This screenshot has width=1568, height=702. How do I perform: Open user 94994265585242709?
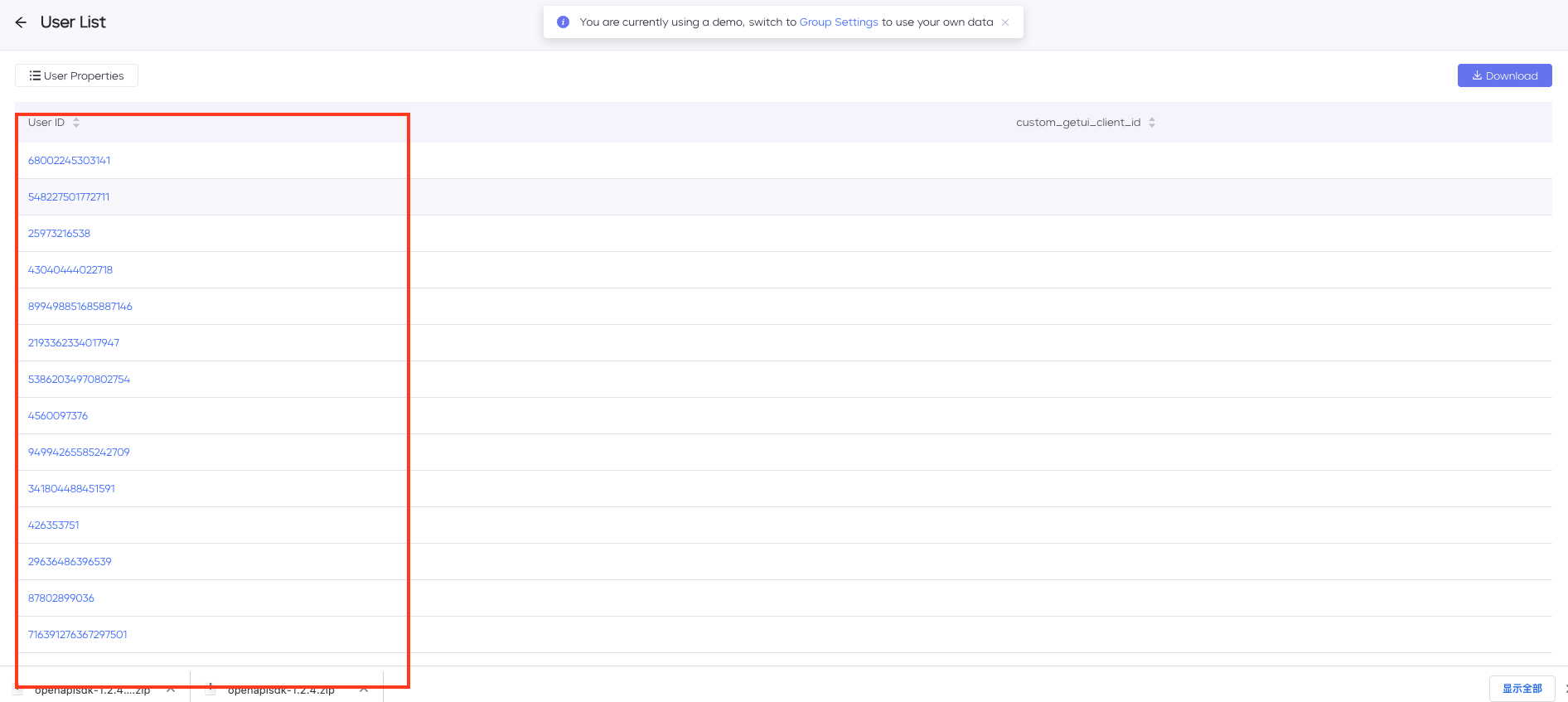[x=79, y=453]
